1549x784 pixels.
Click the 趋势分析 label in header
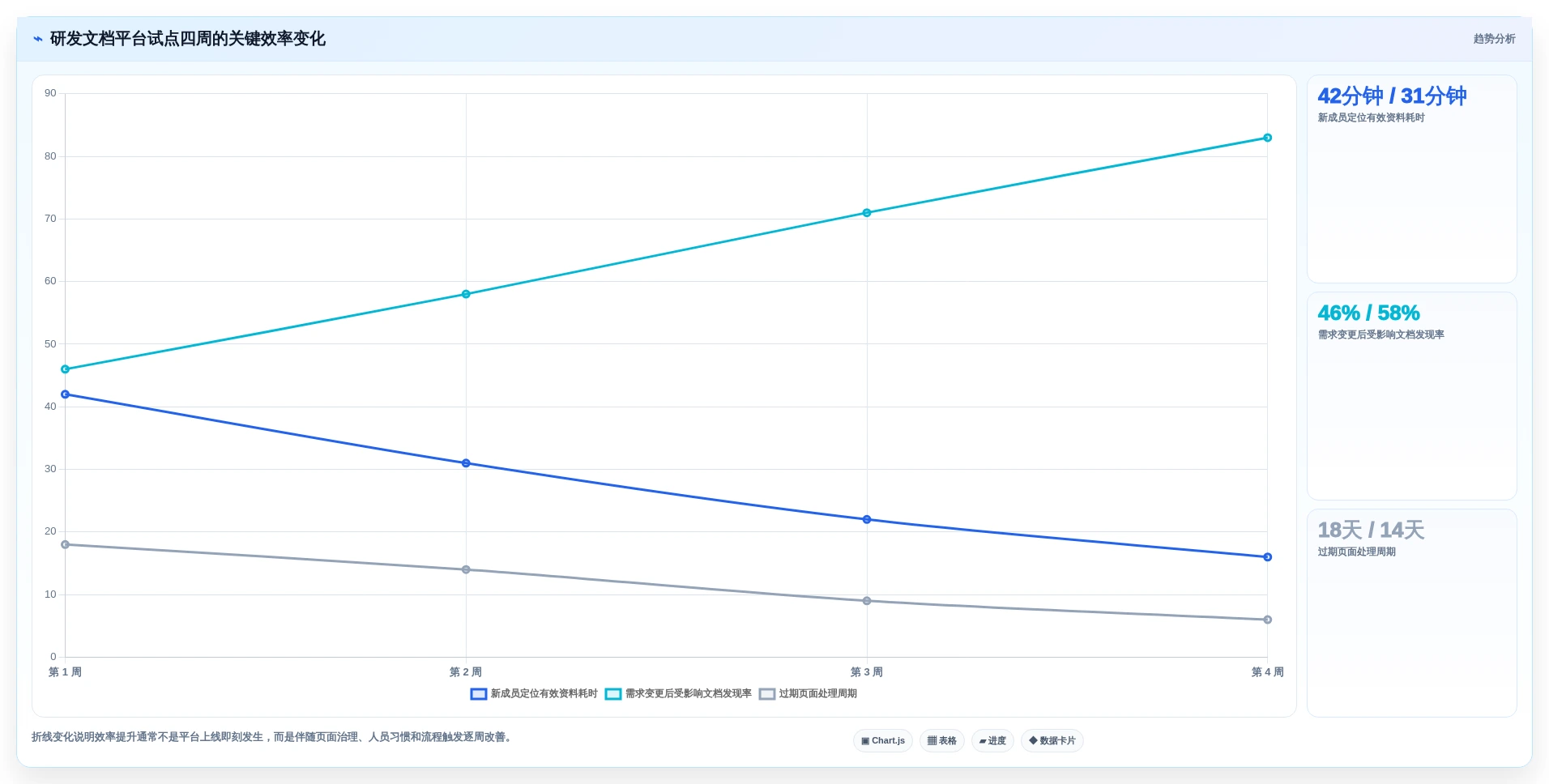(1494, 39)
